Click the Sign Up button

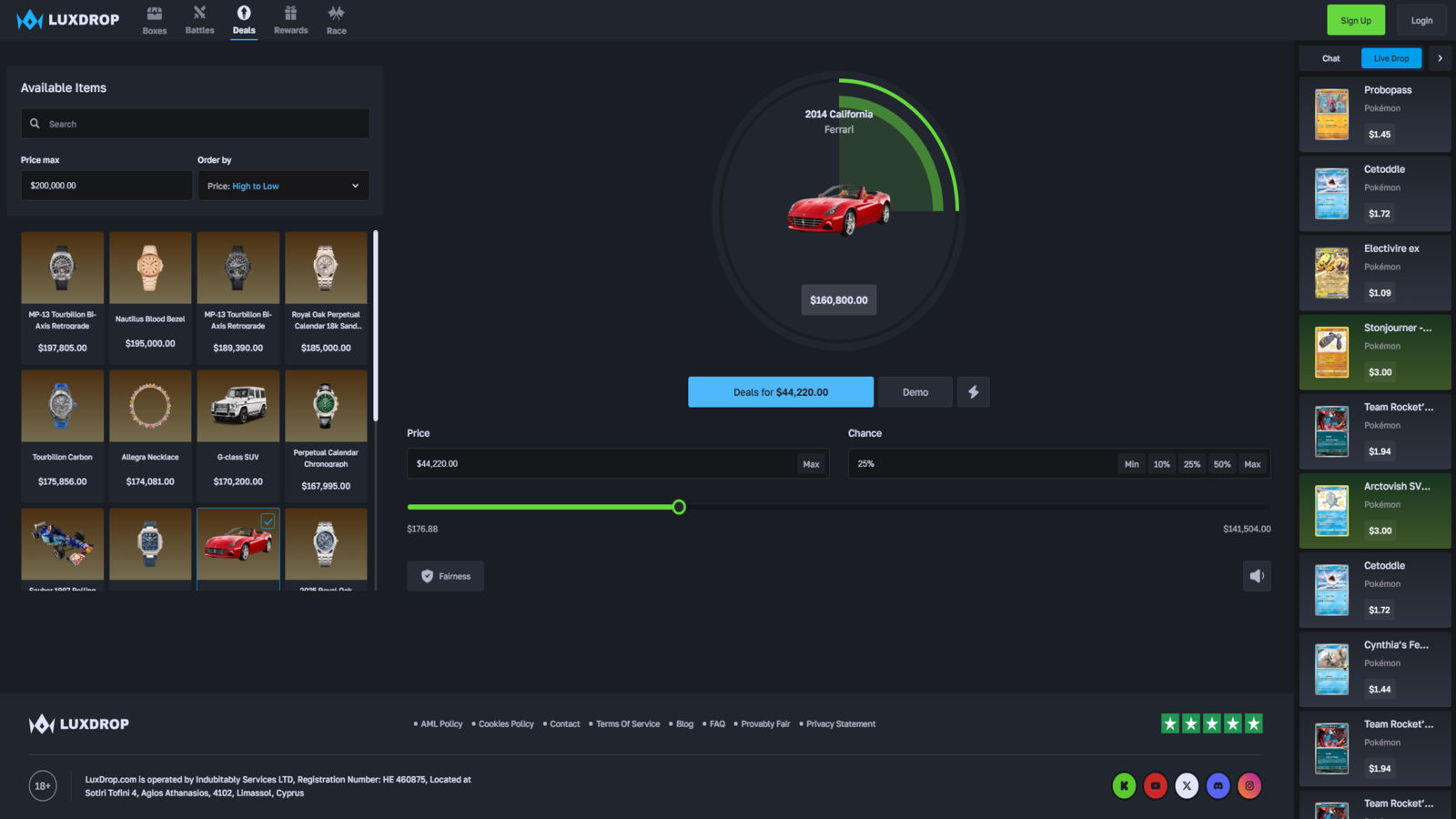pyautogui.click(x=1355, y=20)
